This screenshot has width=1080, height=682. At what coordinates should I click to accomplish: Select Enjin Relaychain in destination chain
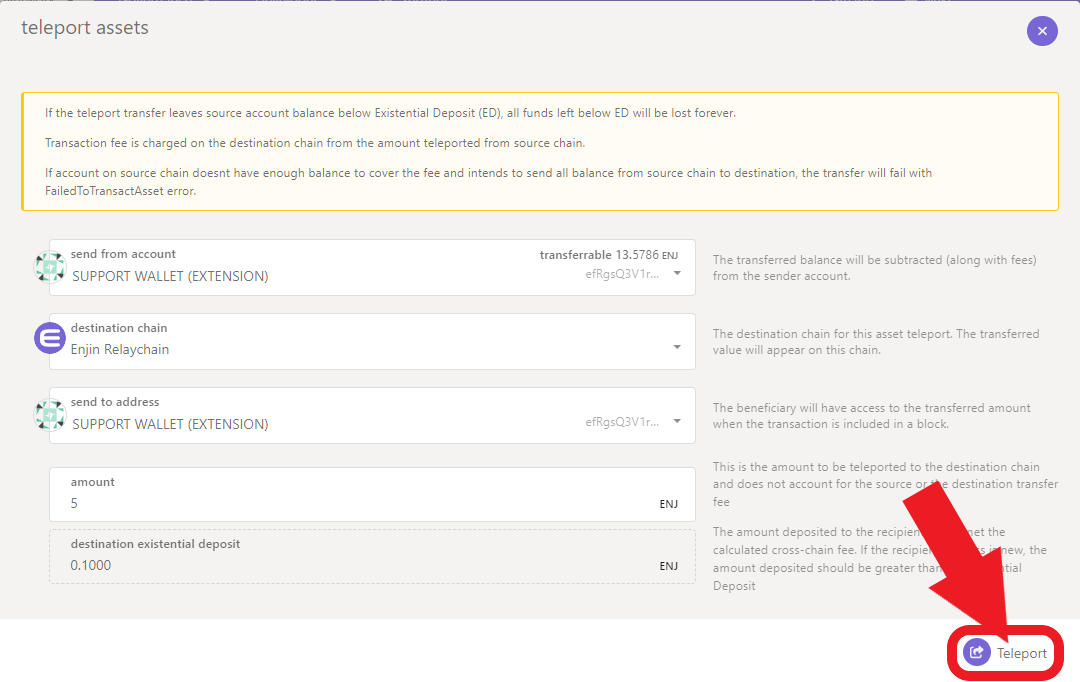[x=120, y=349]
